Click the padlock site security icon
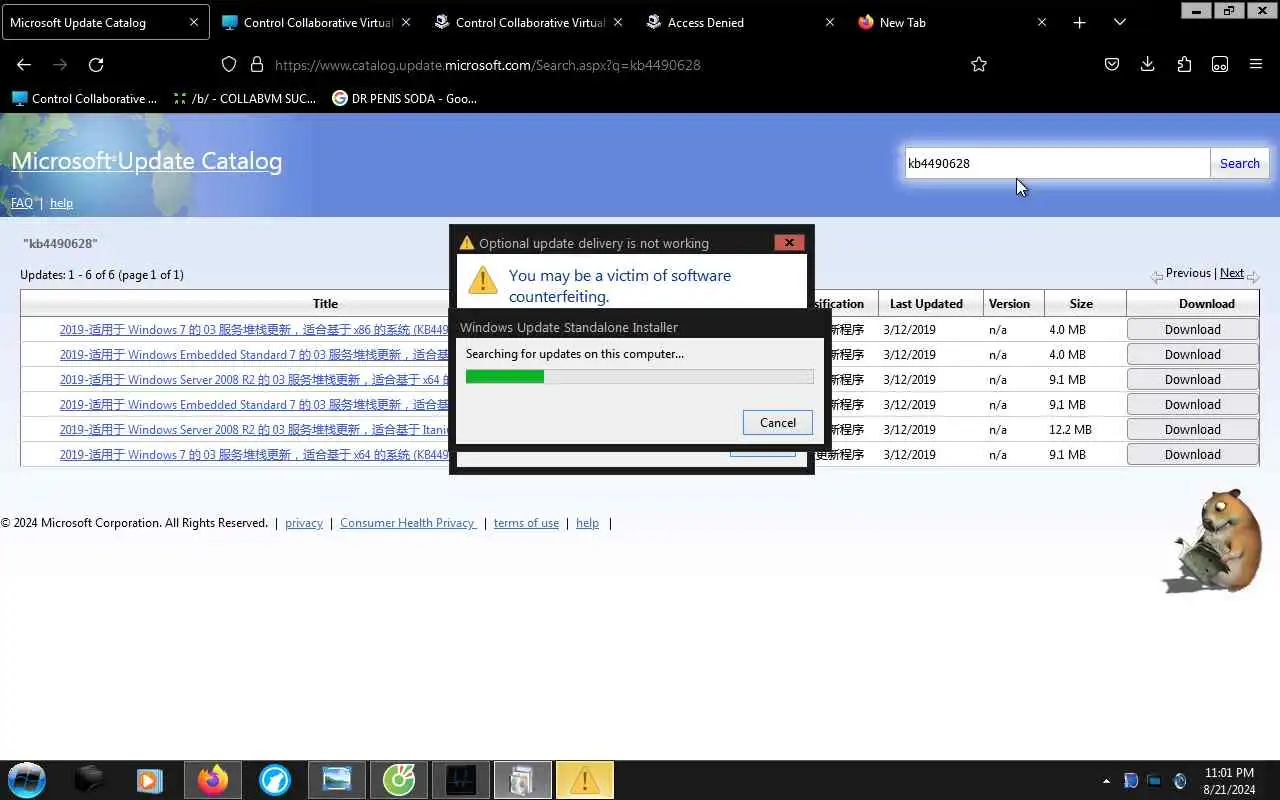The width and height of the screenshot is (1280, 800). pos(257,64)
